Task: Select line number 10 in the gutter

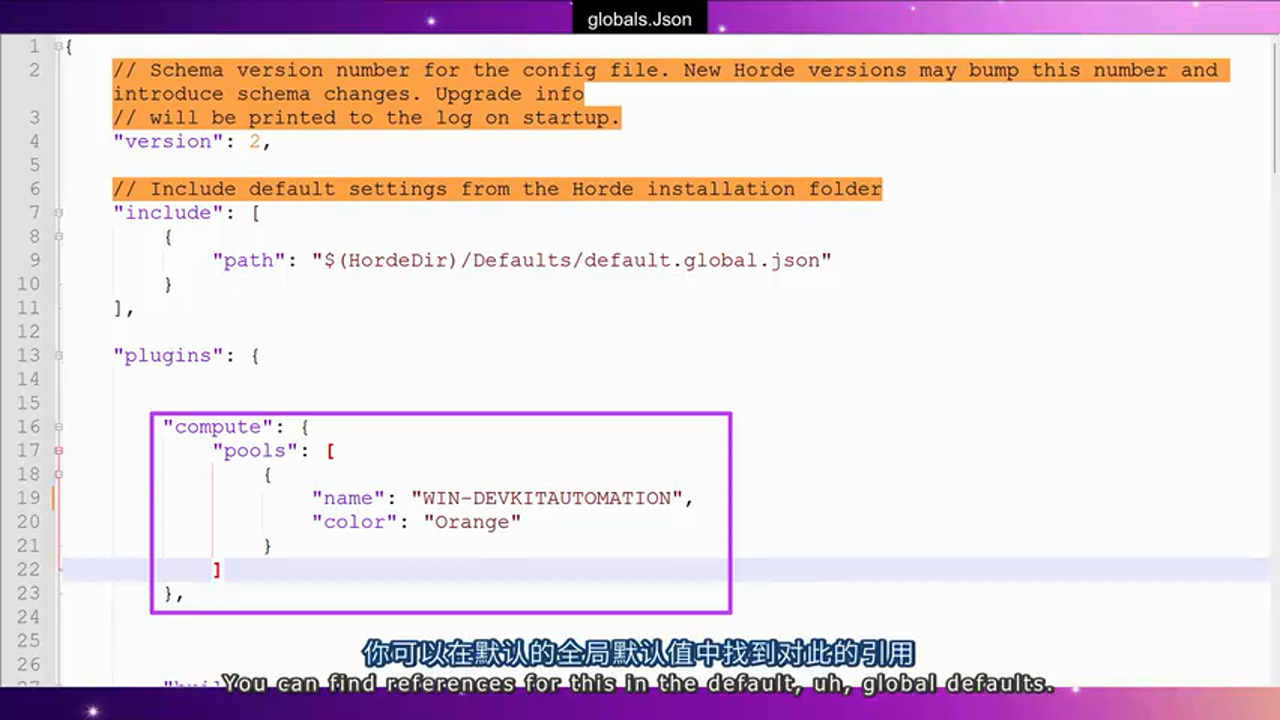Action: 30,283
